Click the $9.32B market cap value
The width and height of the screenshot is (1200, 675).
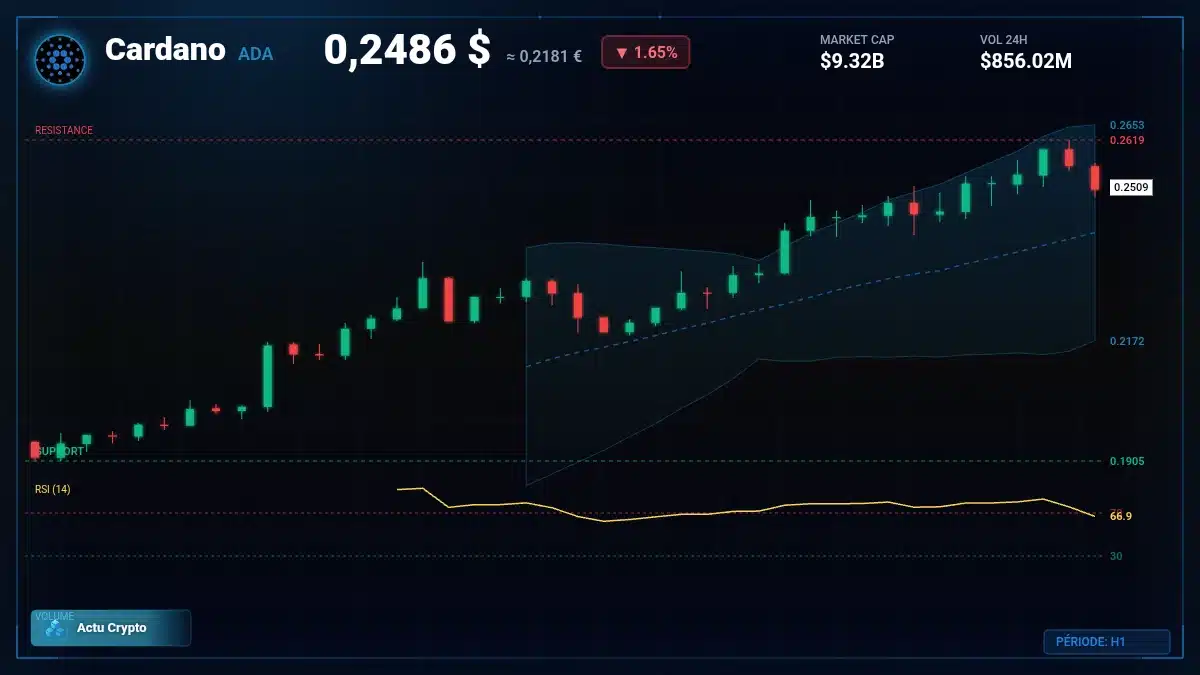852,61
